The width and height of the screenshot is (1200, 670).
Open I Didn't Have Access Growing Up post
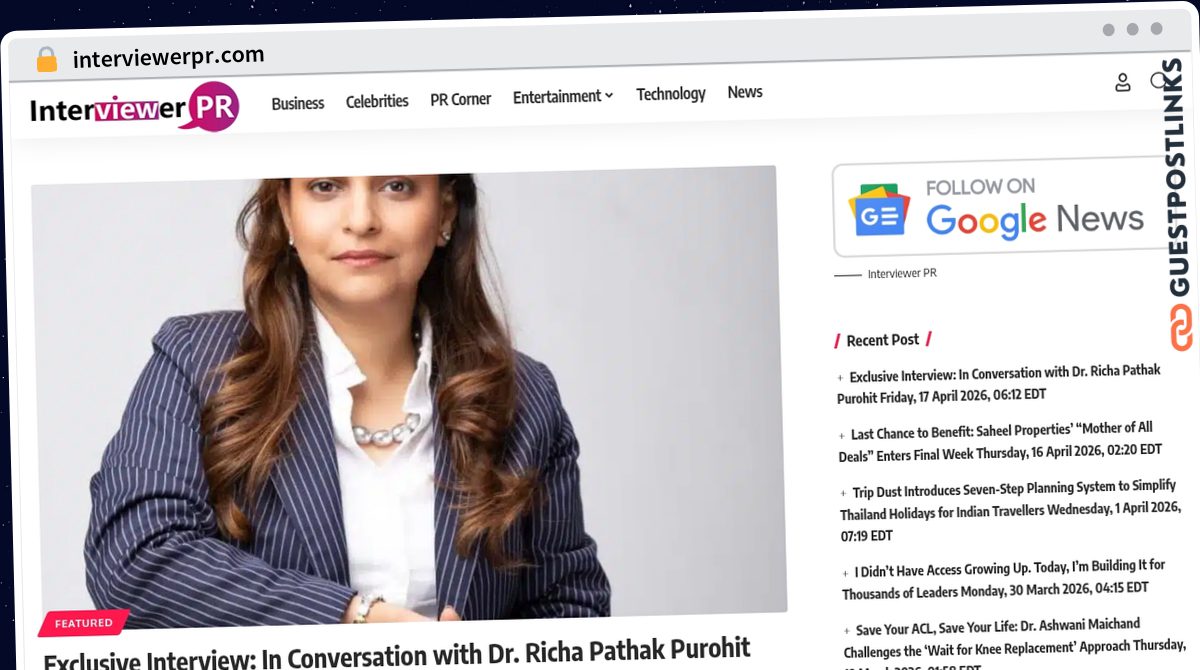(1003, 579)
